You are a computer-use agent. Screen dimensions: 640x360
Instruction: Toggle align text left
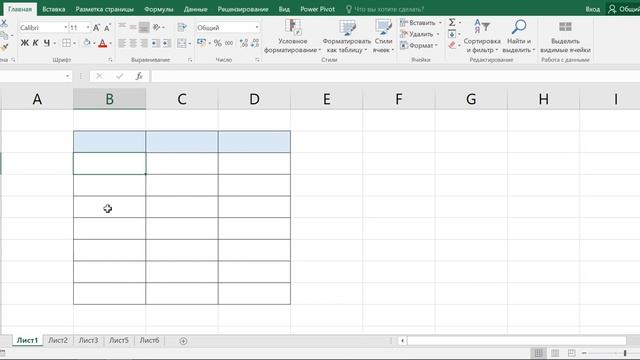pos(122,43)
